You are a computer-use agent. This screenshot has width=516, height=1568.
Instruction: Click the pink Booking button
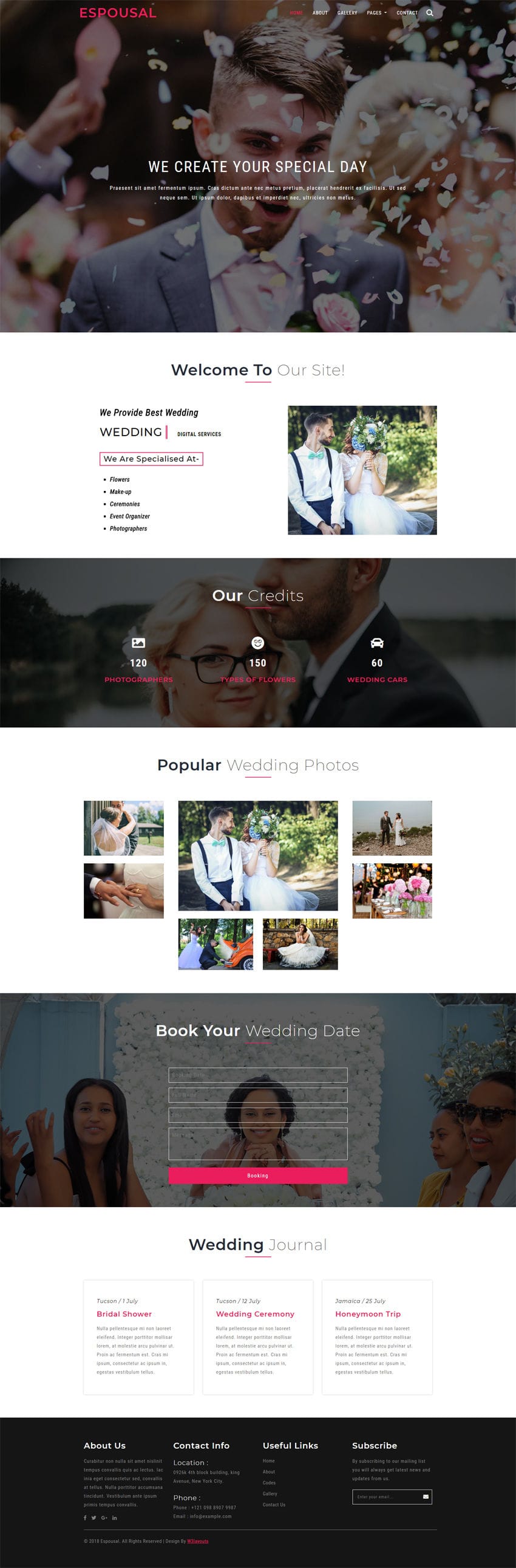tap(258, 1176)
